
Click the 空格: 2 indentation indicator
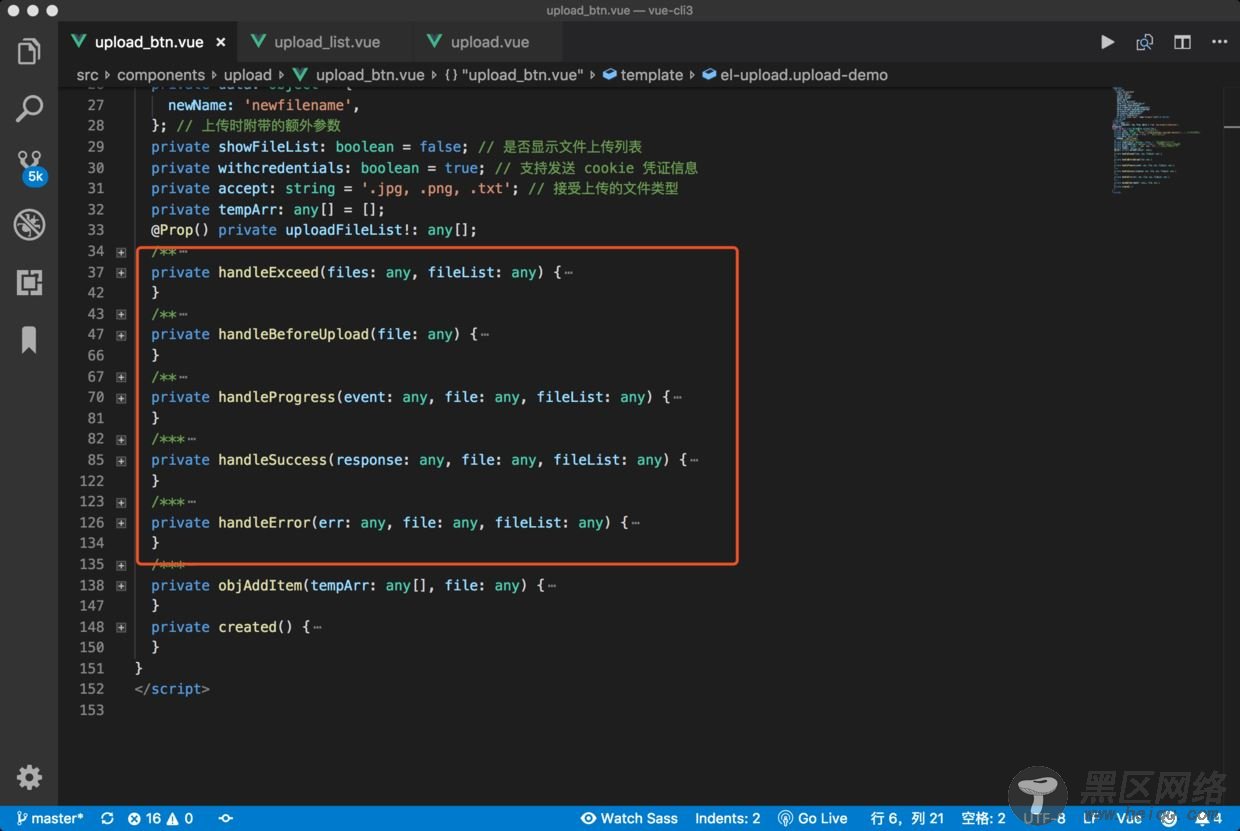983,818
